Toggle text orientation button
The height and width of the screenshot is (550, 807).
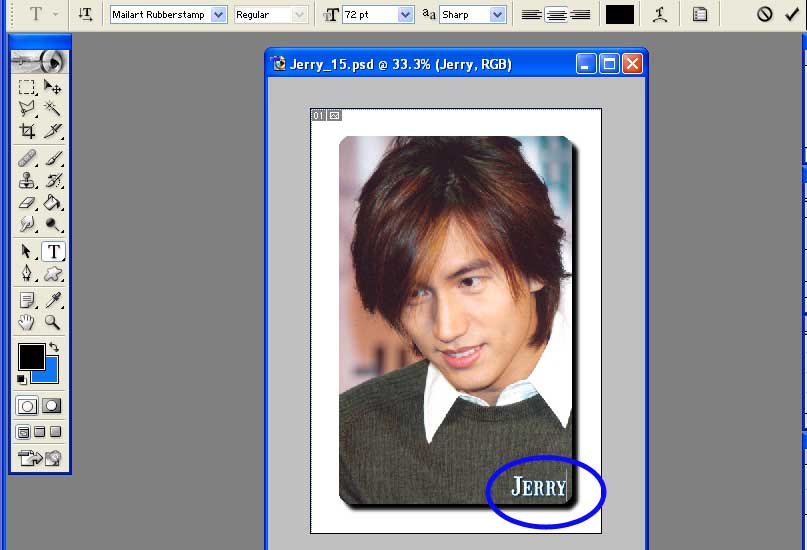coord(85,14)
